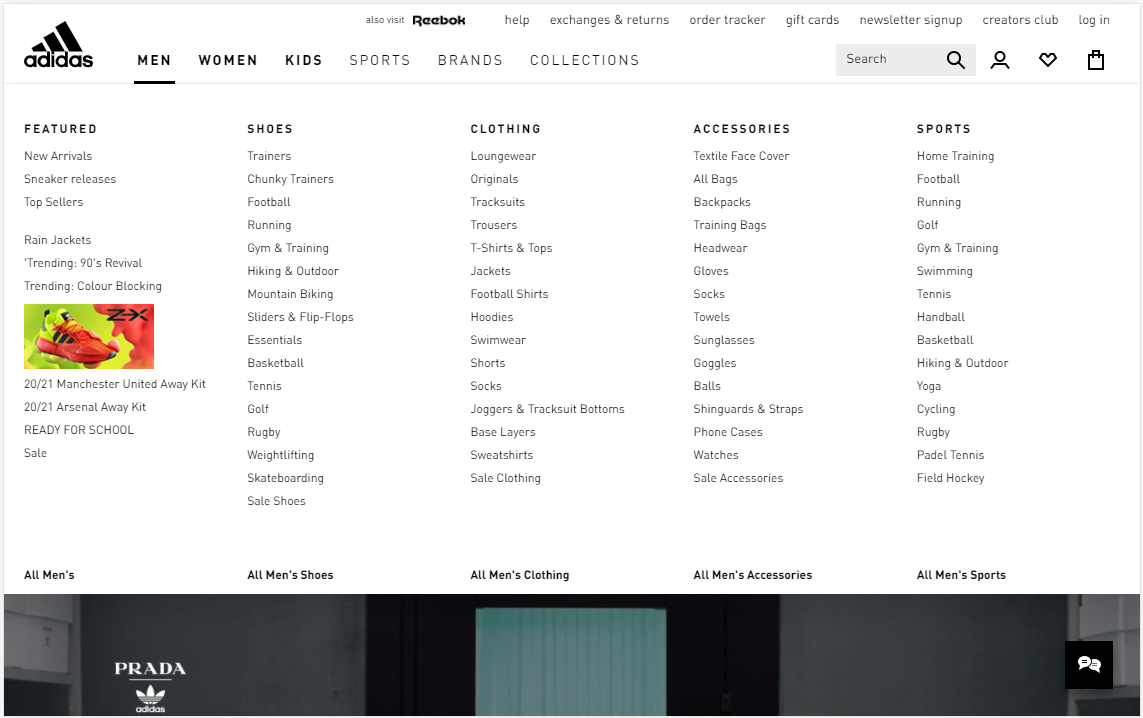This screenshot has height=718, width=1143.
Task: Open the chat support icon
Action: point(1089,665)
